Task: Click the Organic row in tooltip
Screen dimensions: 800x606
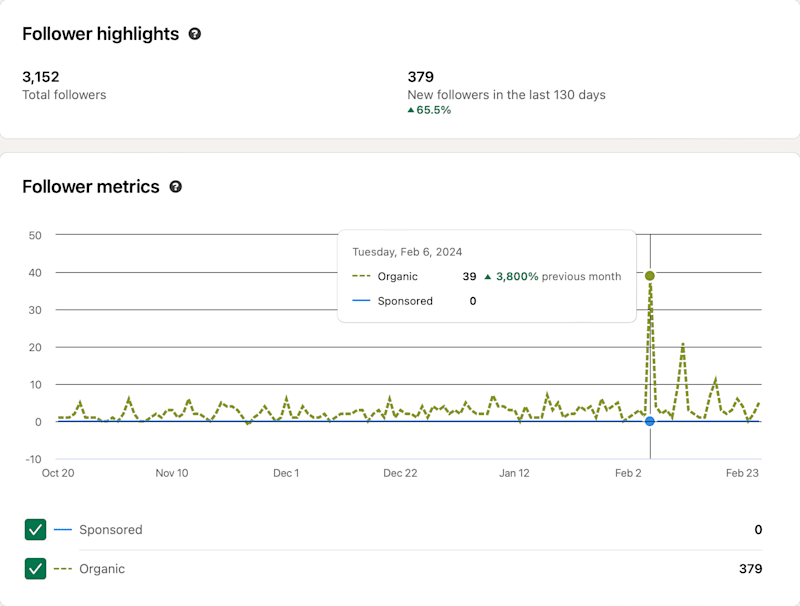Action: click(x=487, y=276)
